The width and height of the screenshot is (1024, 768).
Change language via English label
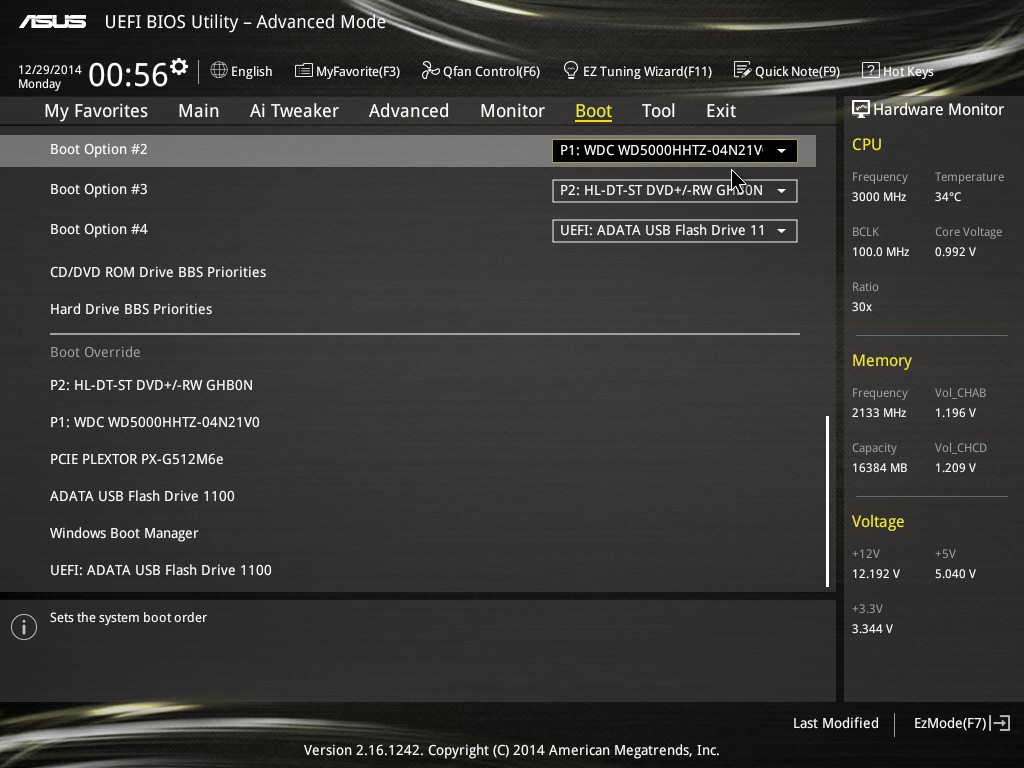coord(251,71)
